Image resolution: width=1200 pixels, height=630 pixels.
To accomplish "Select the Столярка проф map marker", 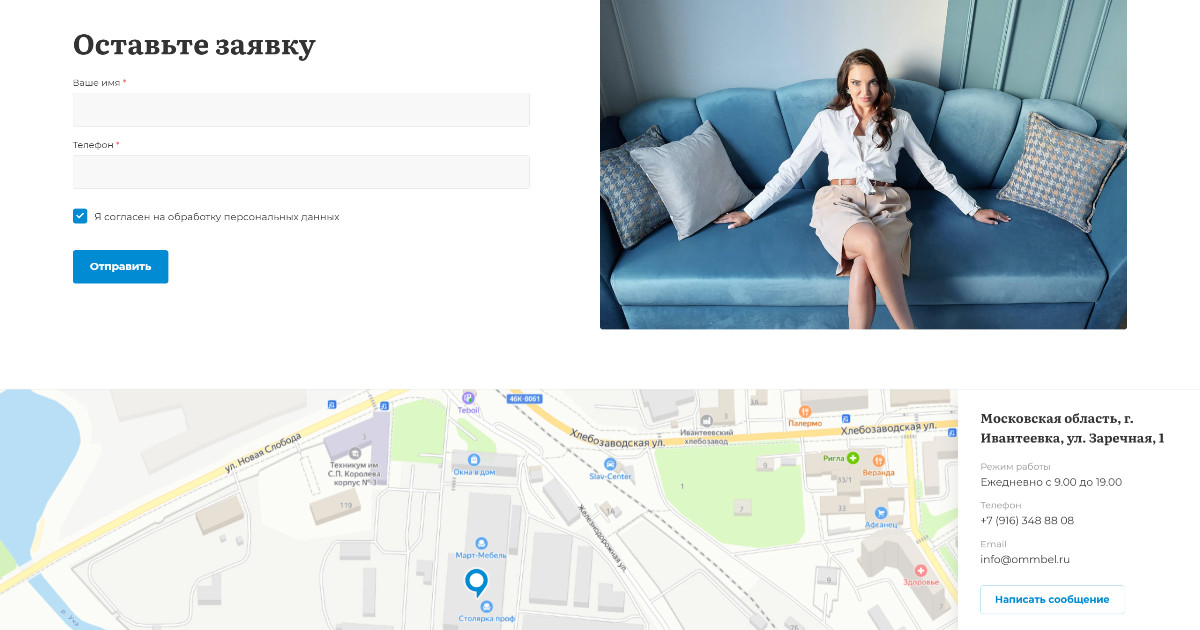I will point(487,606).
